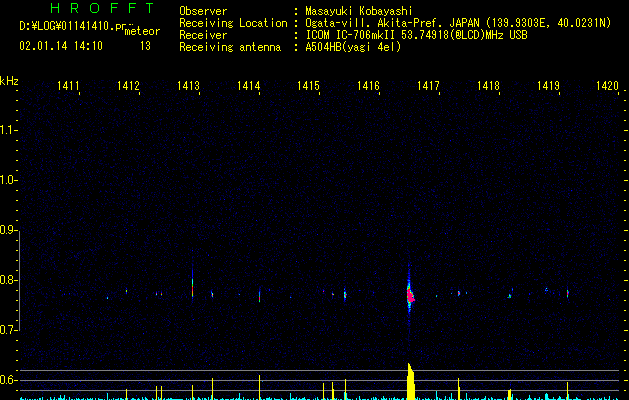
Task: Select the A504HB(yagi 4el) antenna text
Action: 353,47
